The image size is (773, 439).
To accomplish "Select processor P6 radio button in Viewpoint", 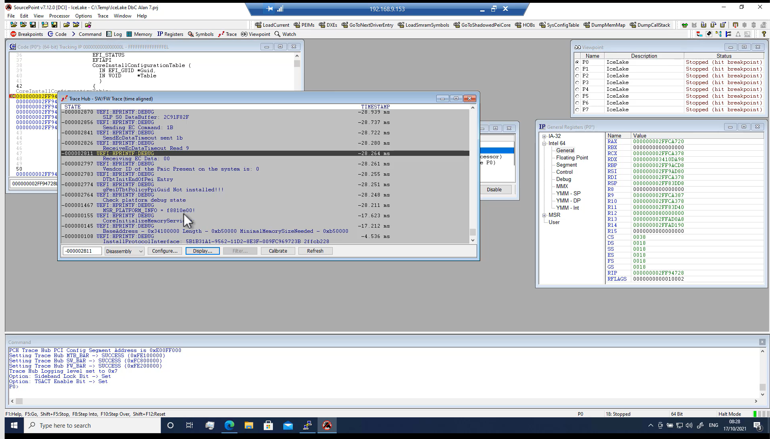I will click(577, 103).
